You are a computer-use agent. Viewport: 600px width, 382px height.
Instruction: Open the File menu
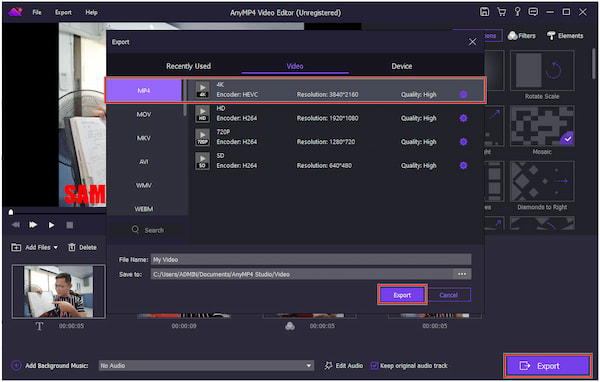(x=37, y=12)
